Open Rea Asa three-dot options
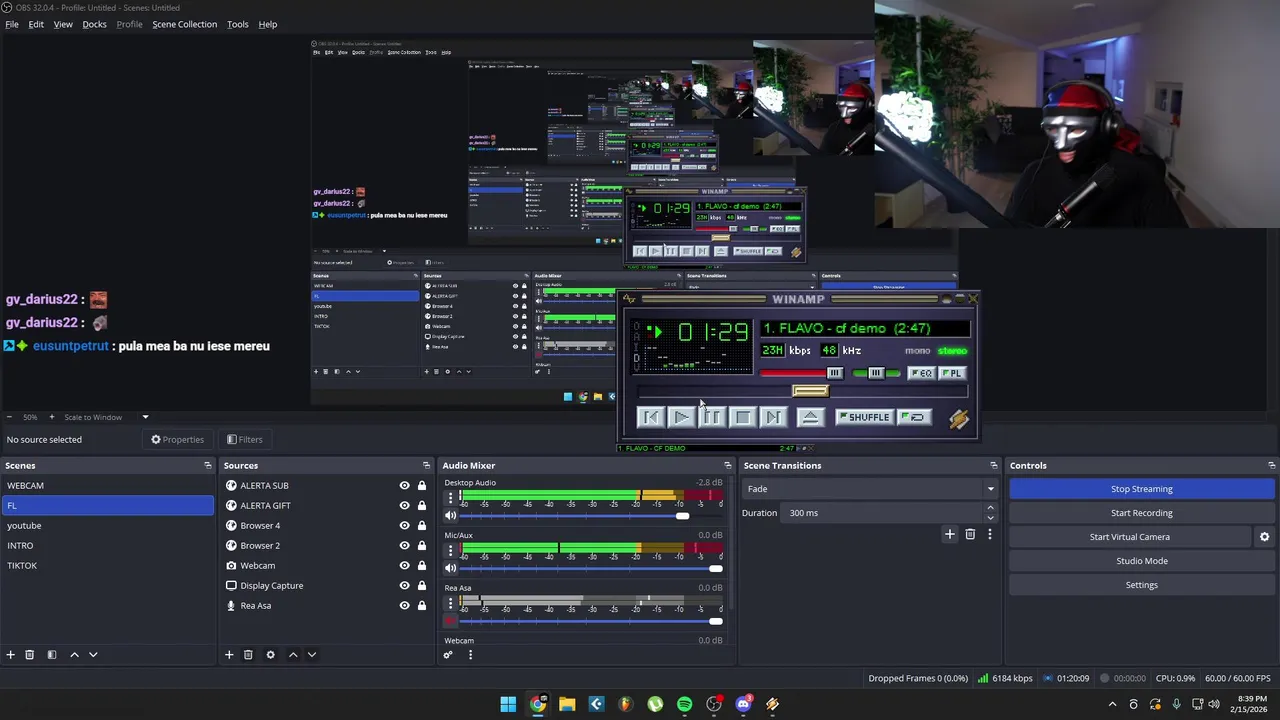Viewport: 1280px width, 720px height. coord(450,603)
